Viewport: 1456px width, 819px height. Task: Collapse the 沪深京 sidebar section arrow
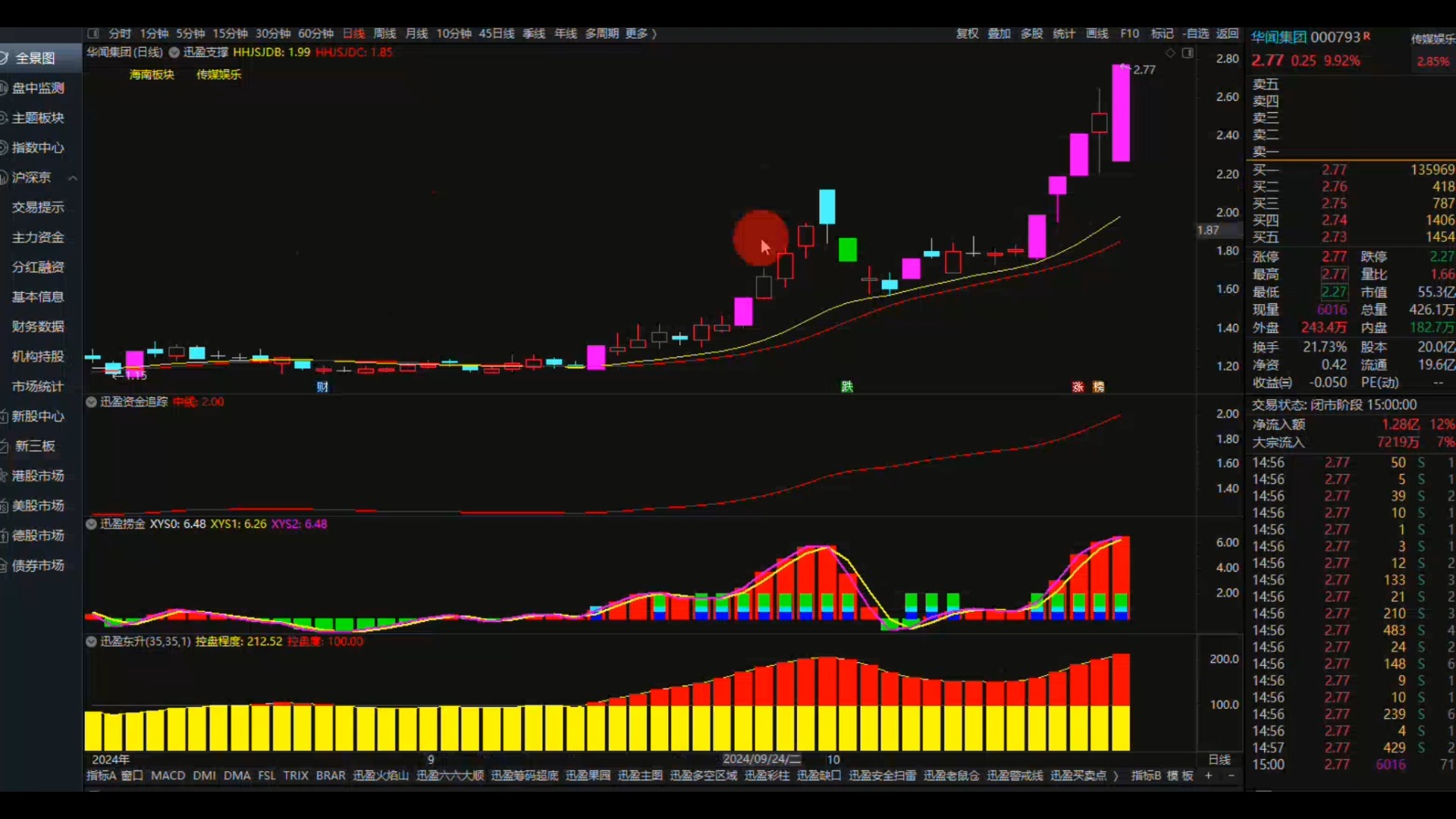(73, 178)
